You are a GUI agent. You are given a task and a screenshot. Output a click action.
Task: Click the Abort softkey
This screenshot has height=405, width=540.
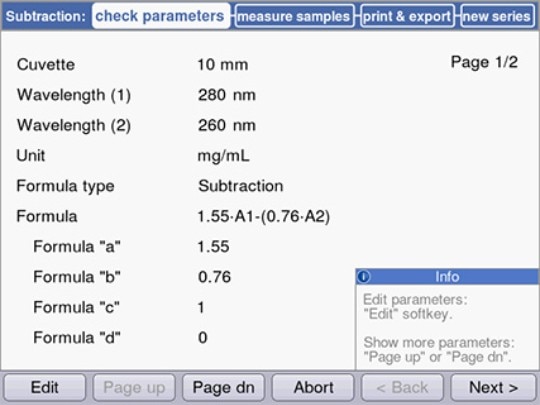pyautogui.click(x=313, y=387)
